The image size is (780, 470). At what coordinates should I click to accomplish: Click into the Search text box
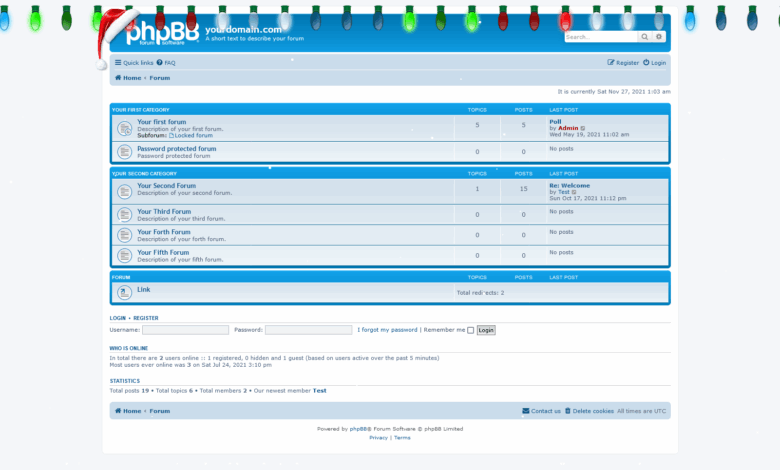[x=600, y=37]
